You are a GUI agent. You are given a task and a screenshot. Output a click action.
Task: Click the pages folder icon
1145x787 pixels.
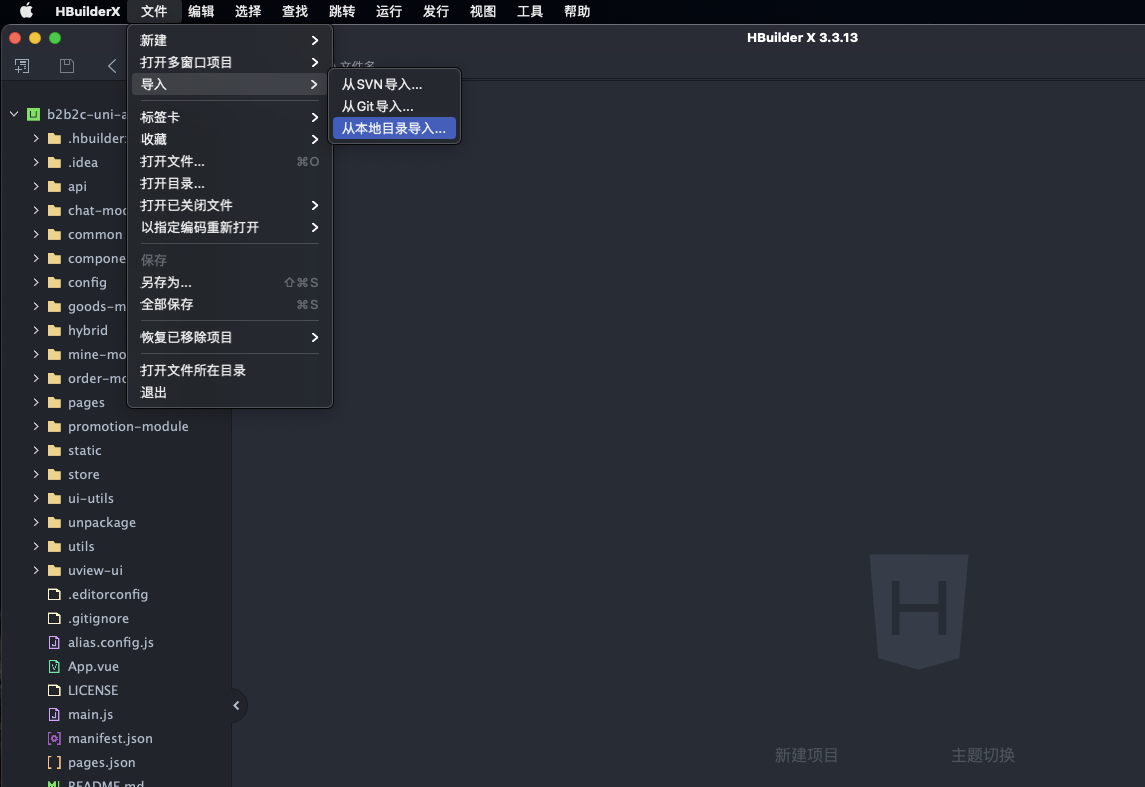(54, 402)
